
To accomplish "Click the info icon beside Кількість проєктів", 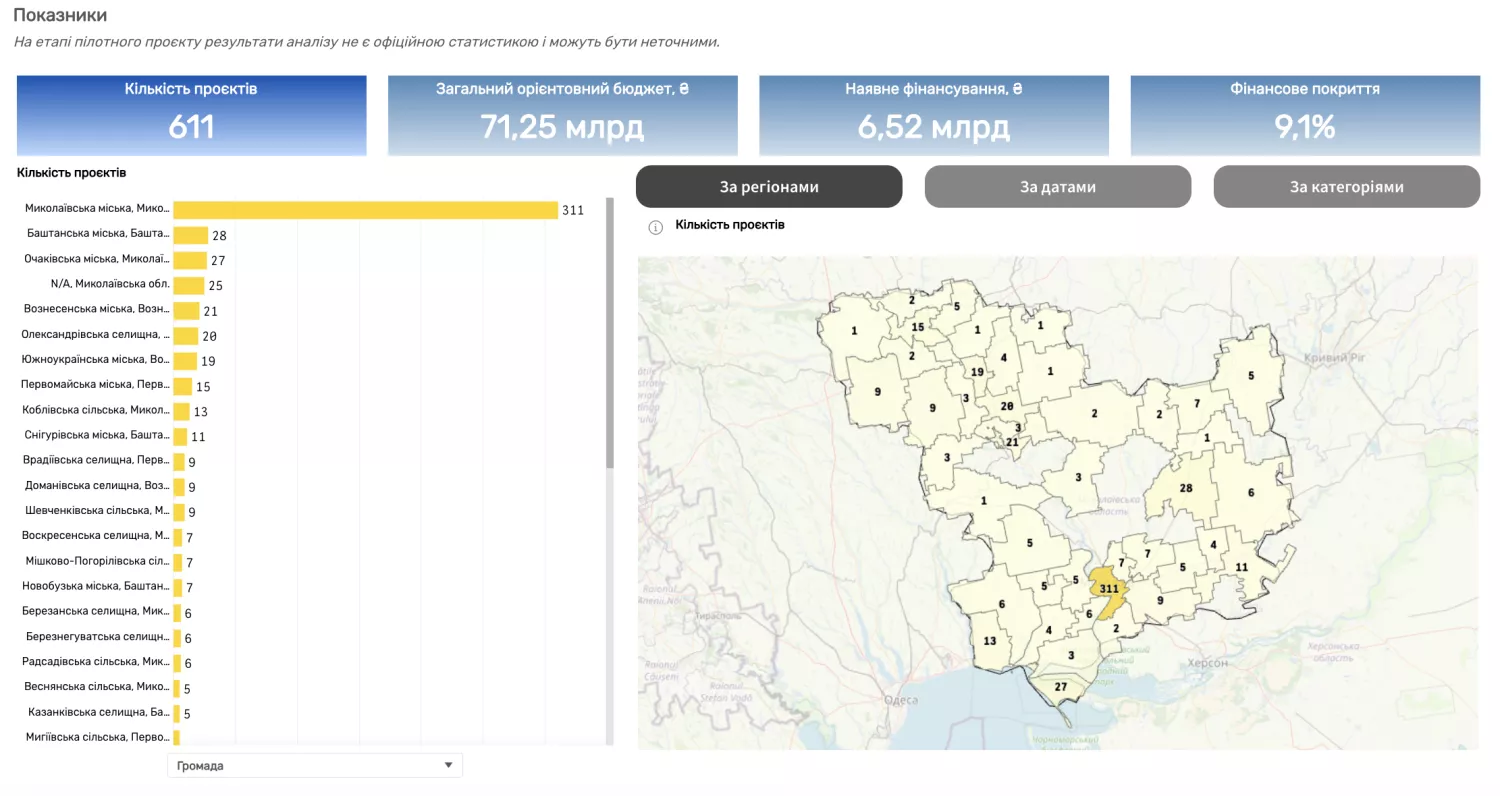I will pyautogui.click(x=656, y=227).
